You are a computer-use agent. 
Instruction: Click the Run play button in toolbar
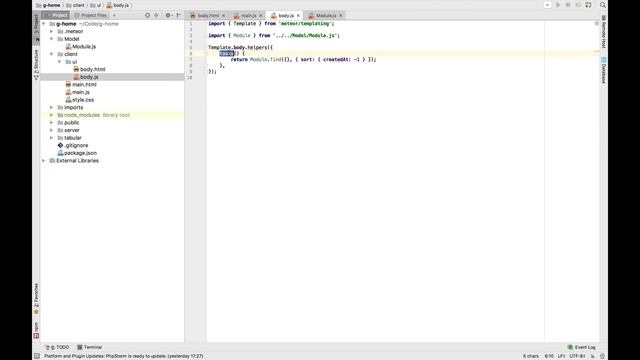click(x=558, y=5)
